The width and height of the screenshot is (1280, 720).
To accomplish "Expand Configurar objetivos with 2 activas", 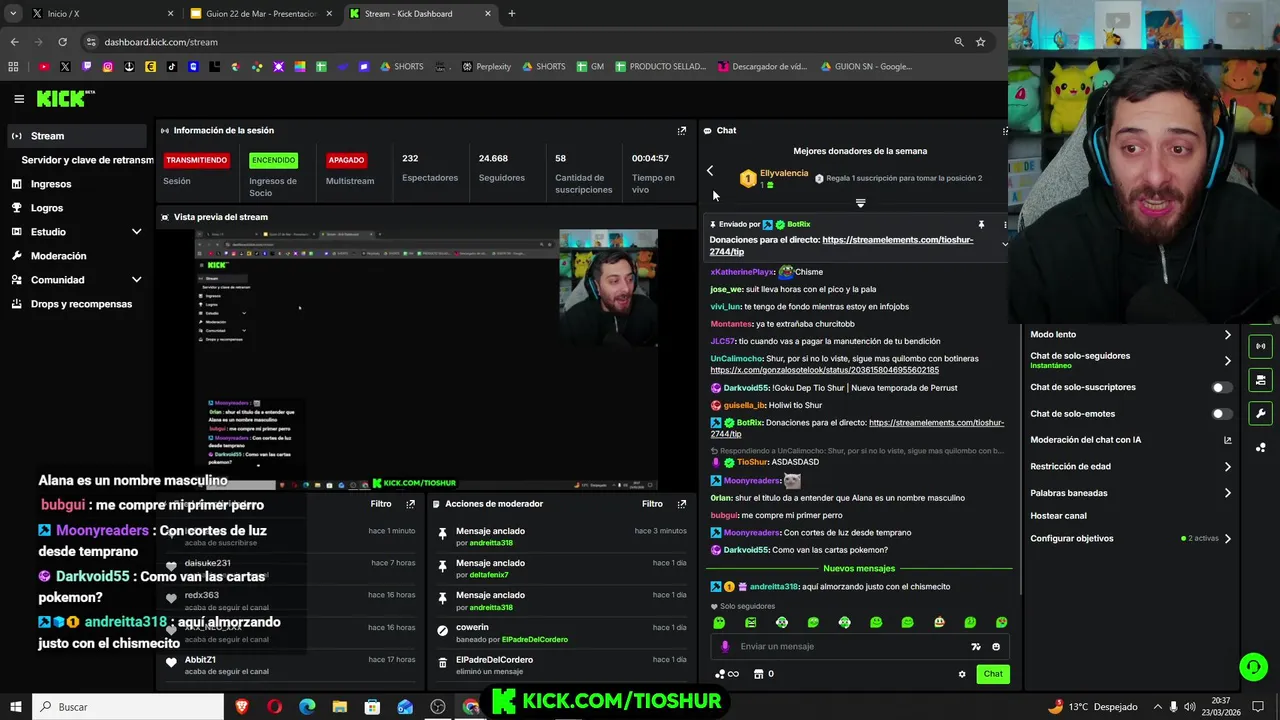I will [1131, 539].
